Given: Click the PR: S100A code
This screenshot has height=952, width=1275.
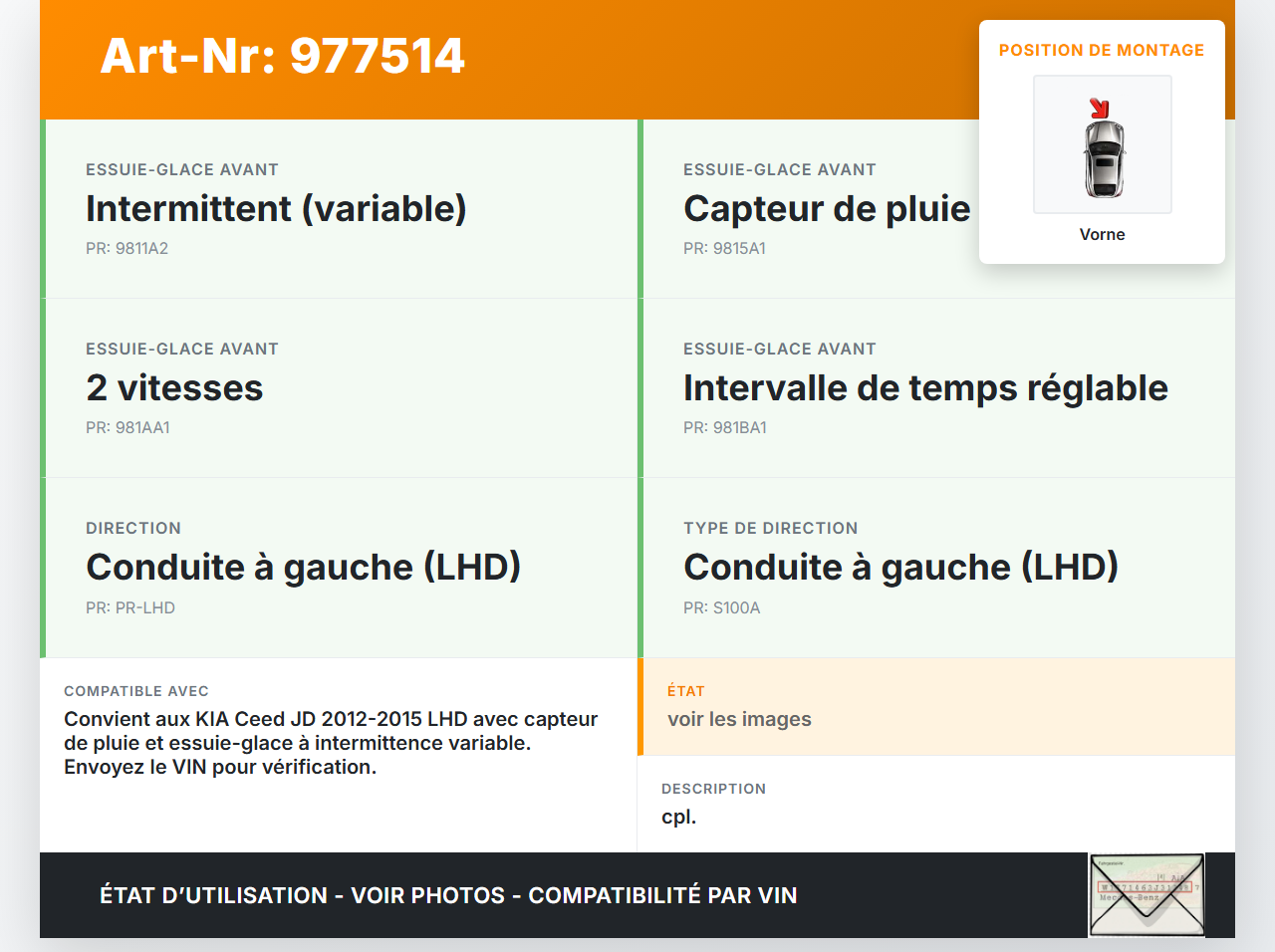Looking at the screenshot, I should pos(722,607).
